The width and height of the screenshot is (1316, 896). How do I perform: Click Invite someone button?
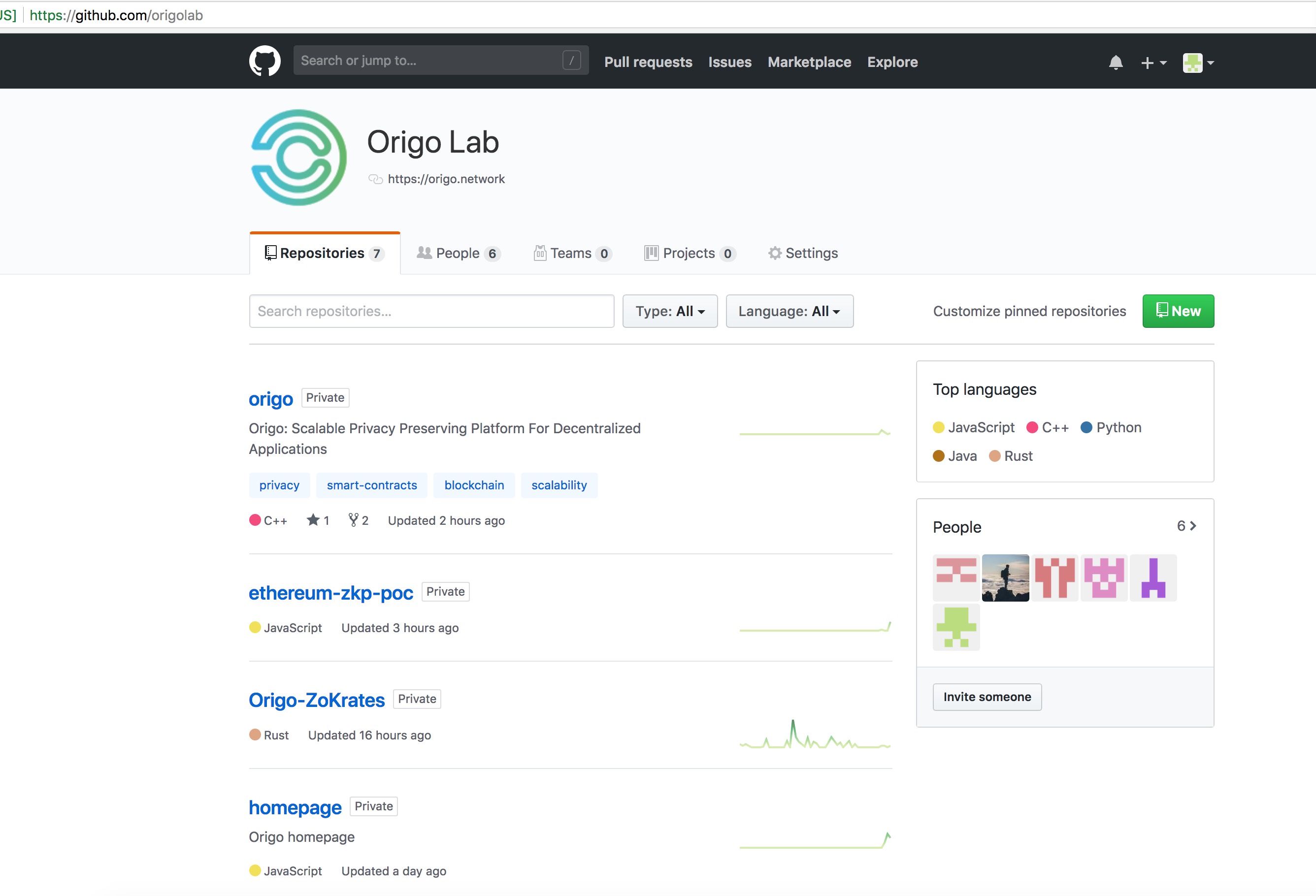click(x=987, y=697)
